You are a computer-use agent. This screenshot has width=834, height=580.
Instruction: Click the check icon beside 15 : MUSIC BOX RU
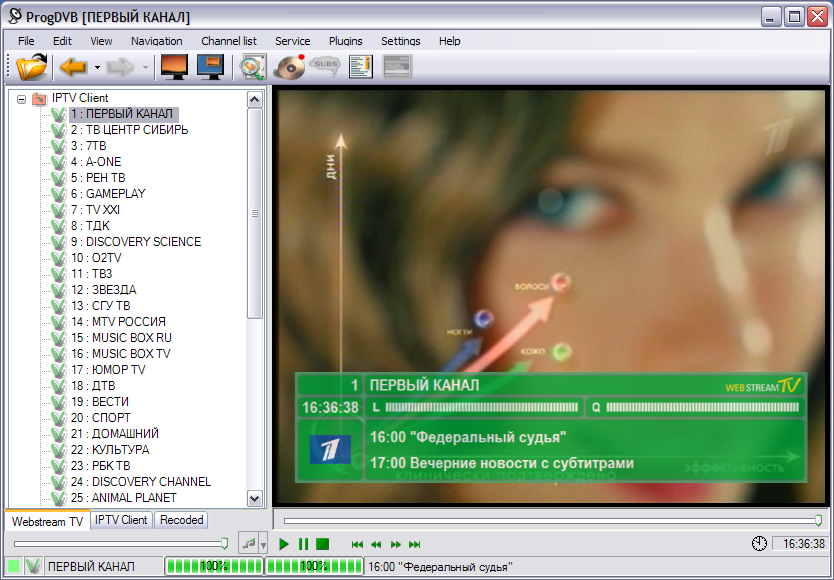click(x=59, y=337)
